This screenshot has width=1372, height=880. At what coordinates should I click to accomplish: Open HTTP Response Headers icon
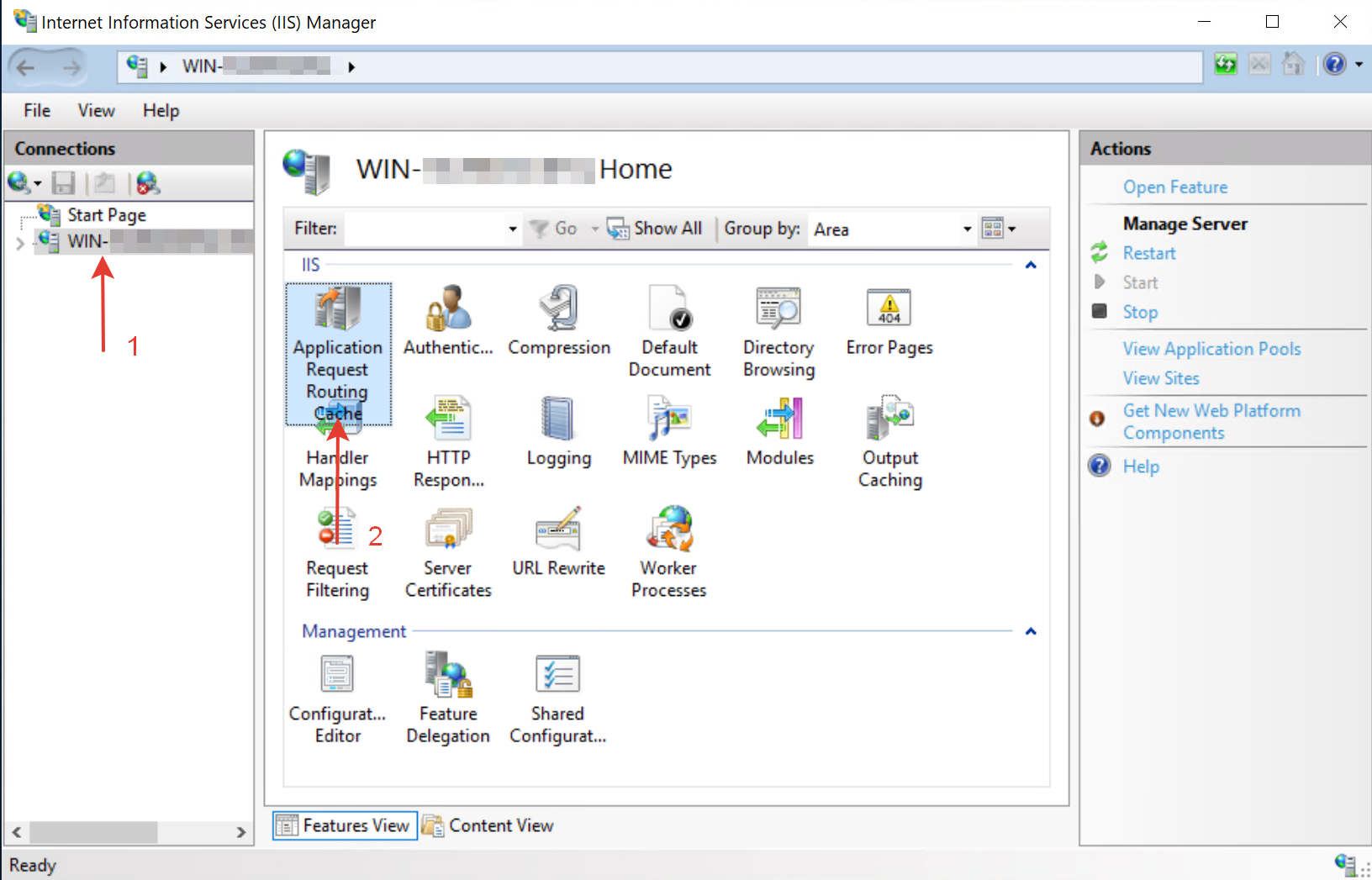tap(448, 442)
